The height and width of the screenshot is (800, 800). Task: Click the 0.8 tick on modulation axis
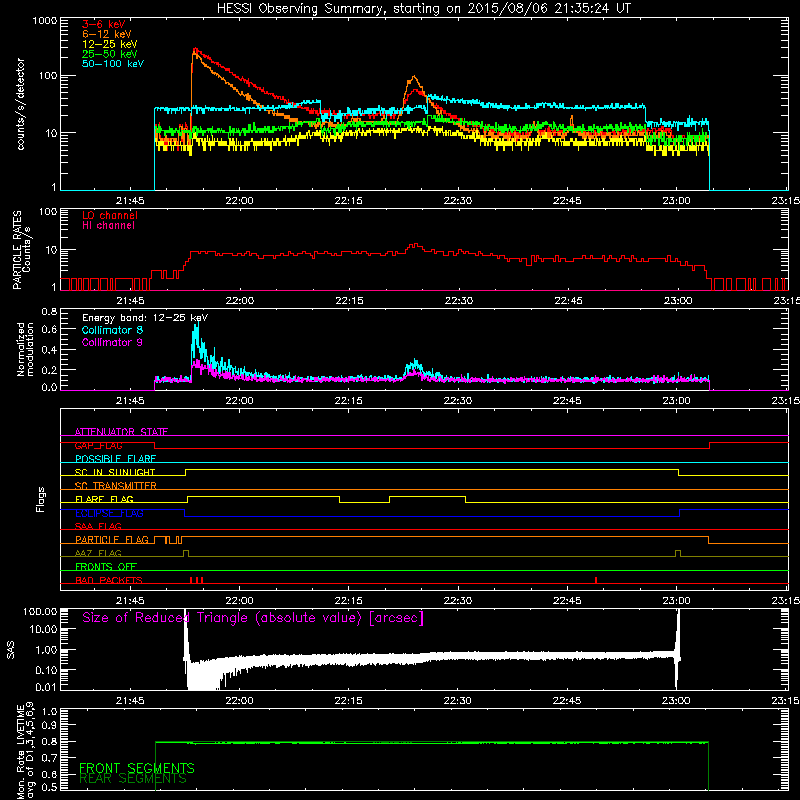(x=49, y=311)
